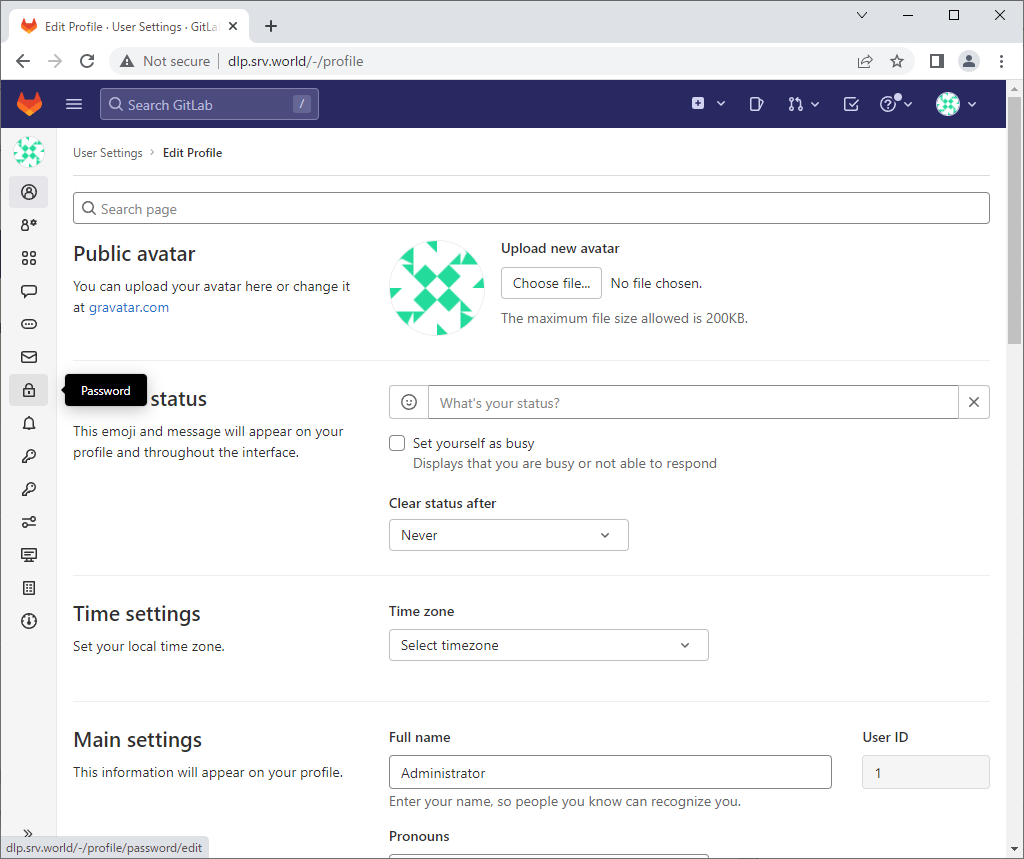Expand the avatar menu in the top bar
The height and width of the screenshot is (859, 1024).
coord(955,103)
